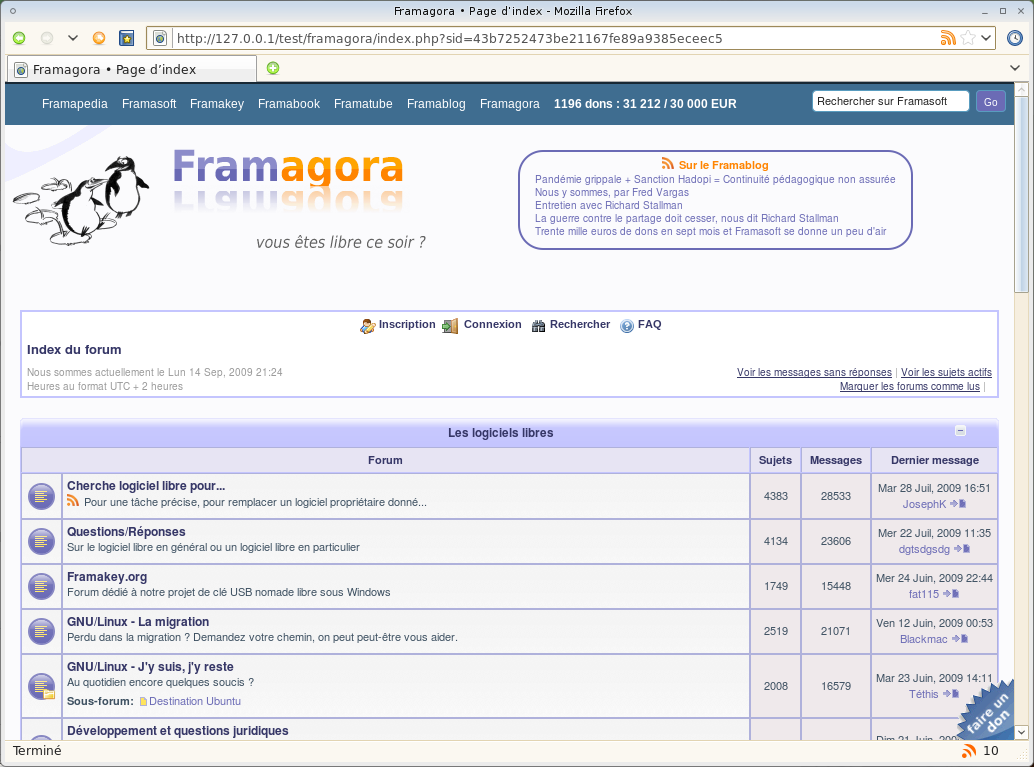Open the bookmarks icon in browser toolbar

pyautogui.click(x=127, y=38)
